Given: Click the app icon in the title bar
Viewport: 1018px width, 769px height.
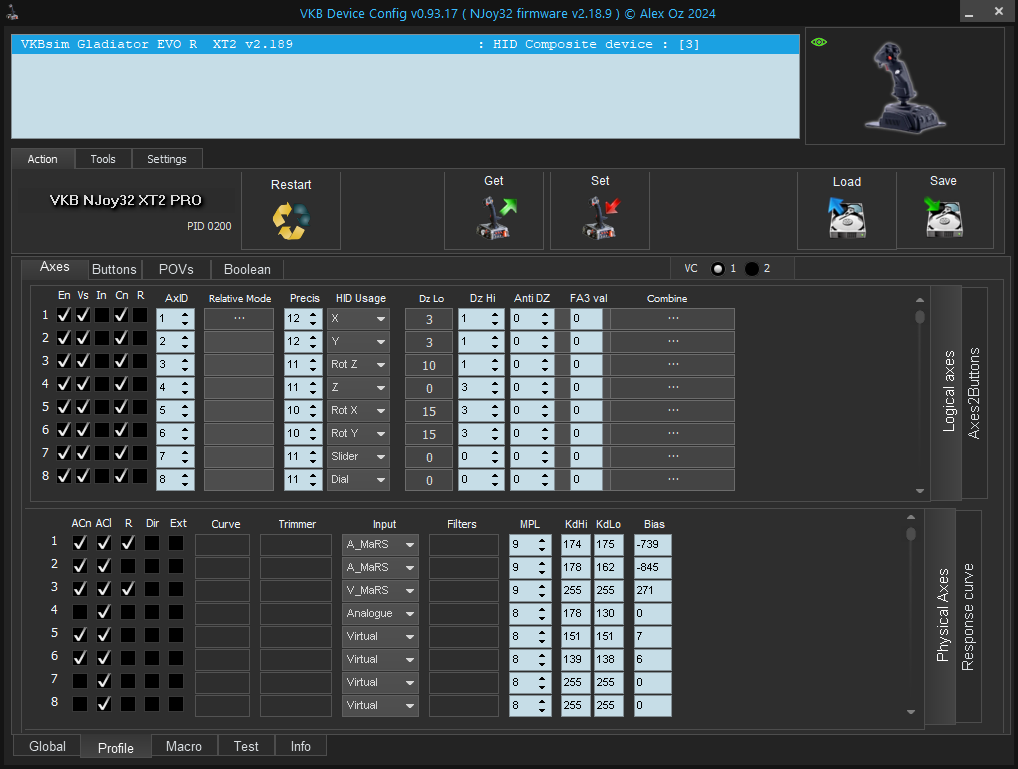Looking at the screenshot, I should pos(12,12).
